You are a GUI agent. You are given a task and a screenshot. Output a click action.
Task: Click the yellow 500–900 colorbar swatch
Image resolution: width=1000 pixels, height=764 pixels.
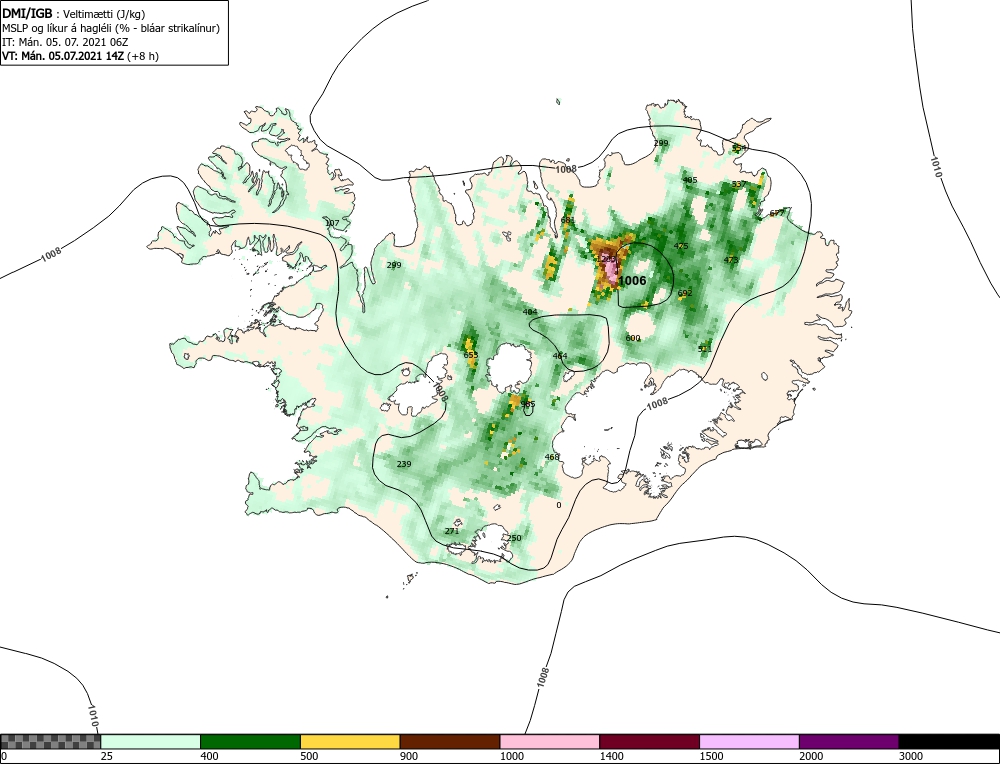click(350, 741)
